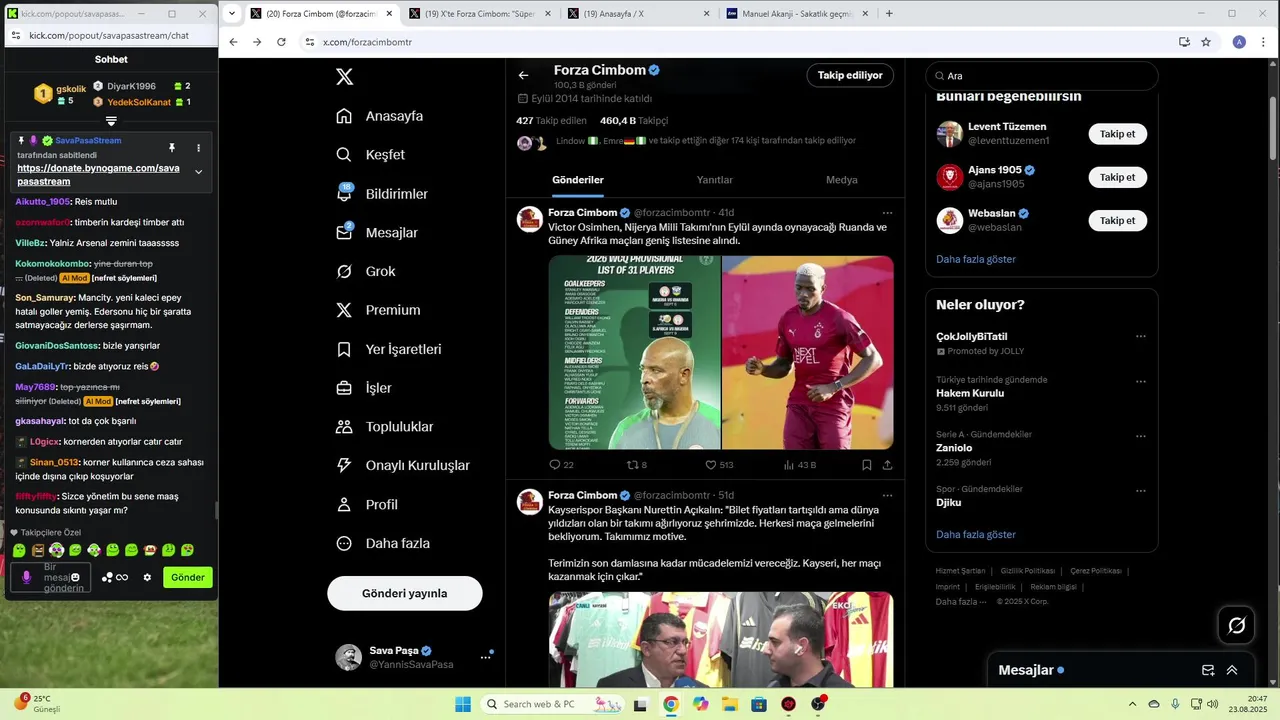Open donate.bynogame.com pinned link
The height and width of the screenshot is (720, 1280).
98,175
